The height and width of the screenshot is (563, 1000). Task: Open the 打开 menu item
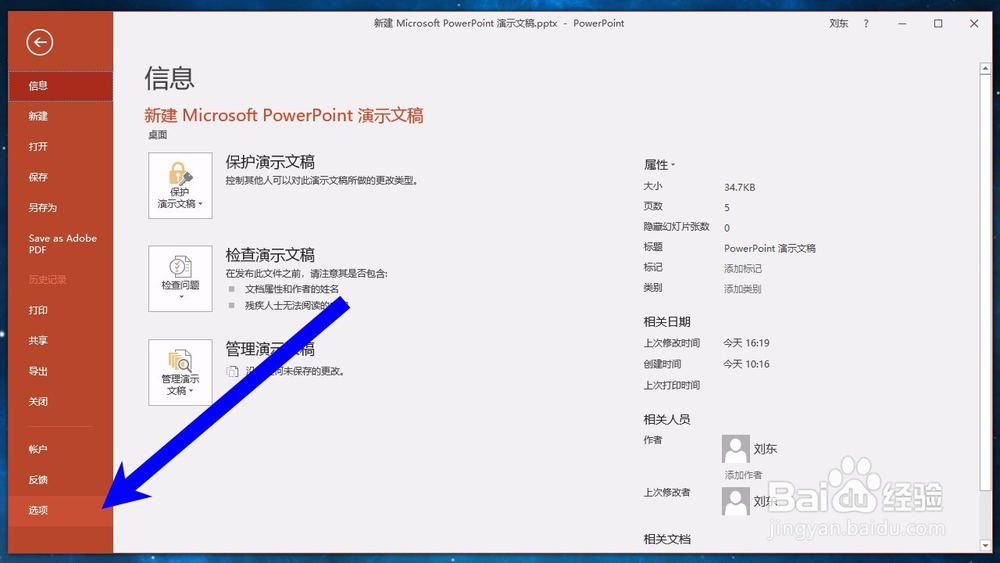(61, 147)
